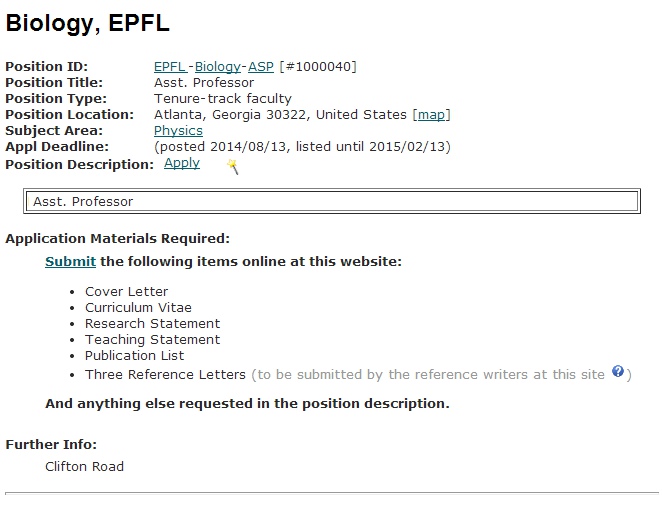Viewport: 662px width, 510px height.
Task: Click the Clifton Road further info text
Action: click(x=84, y=467)
